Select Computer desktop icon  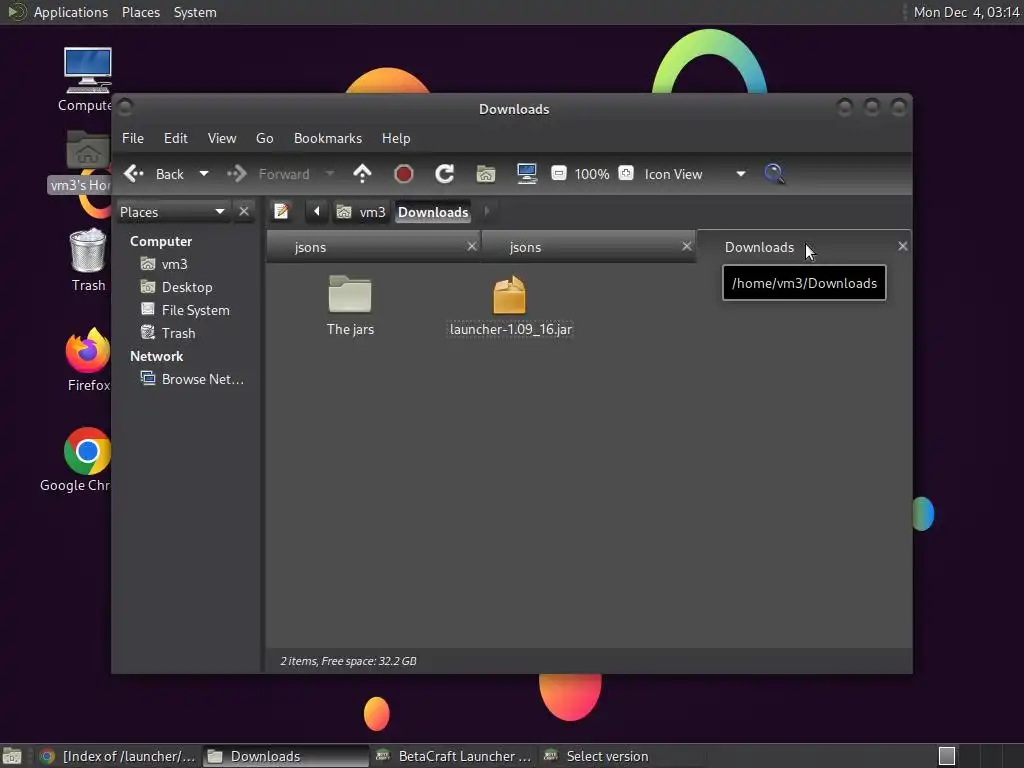click(87, 79)
